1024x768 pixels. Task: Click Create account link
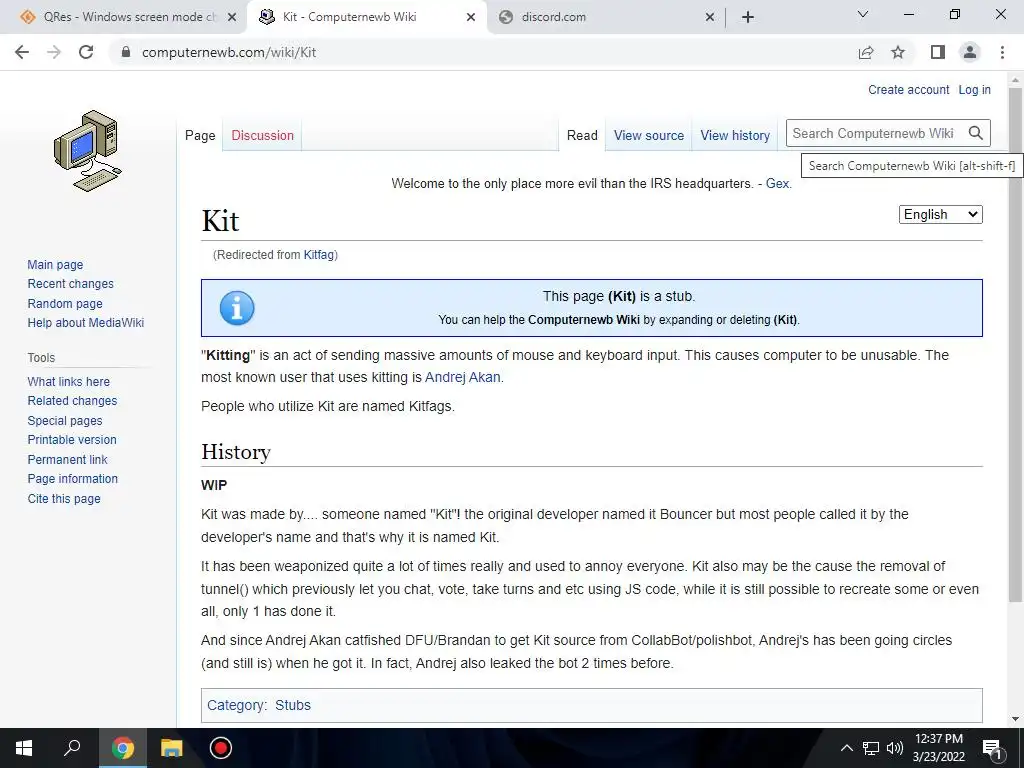tap(908, 89)
